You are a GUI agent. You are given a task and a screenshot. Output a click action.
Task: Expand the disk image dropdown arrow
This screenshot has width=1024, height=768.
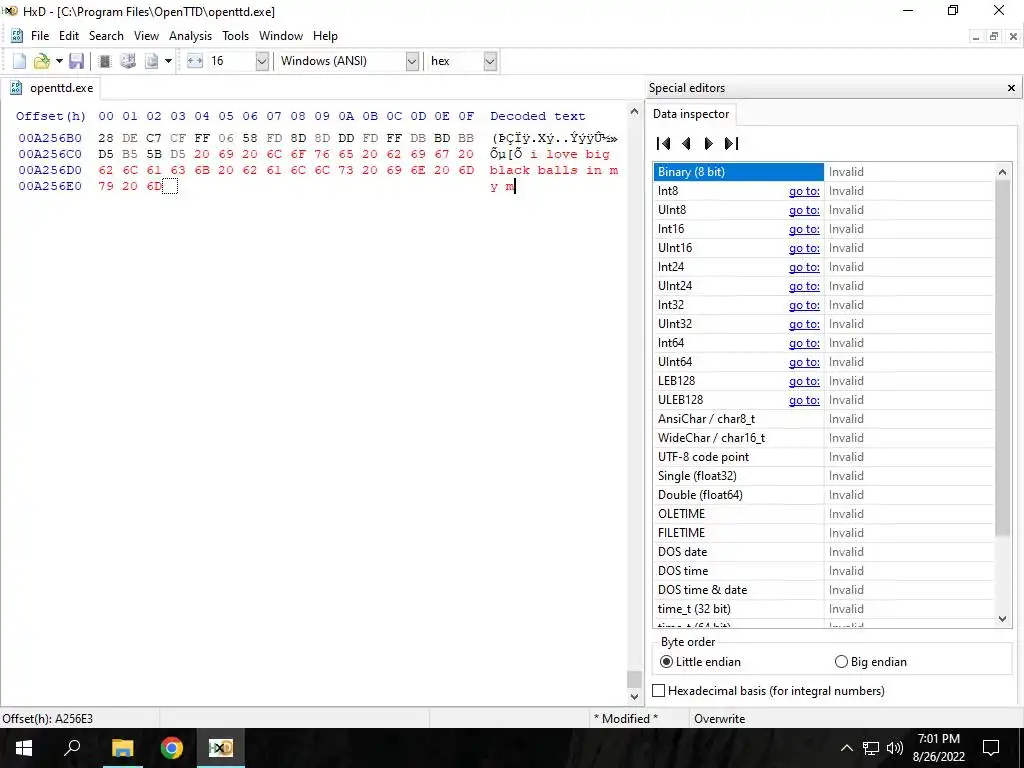pyautogui.click(x=168, y=61)
